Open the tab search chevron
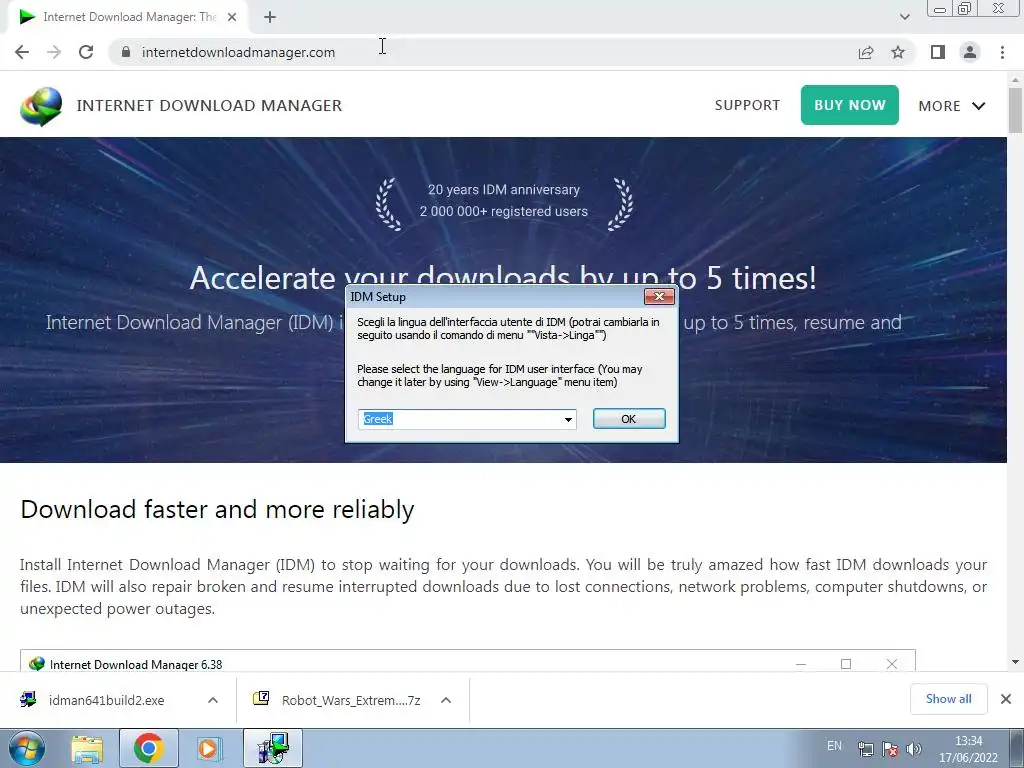Viewport: 1024px width, 768px height. pyautogui.click(x=904, y=17)
